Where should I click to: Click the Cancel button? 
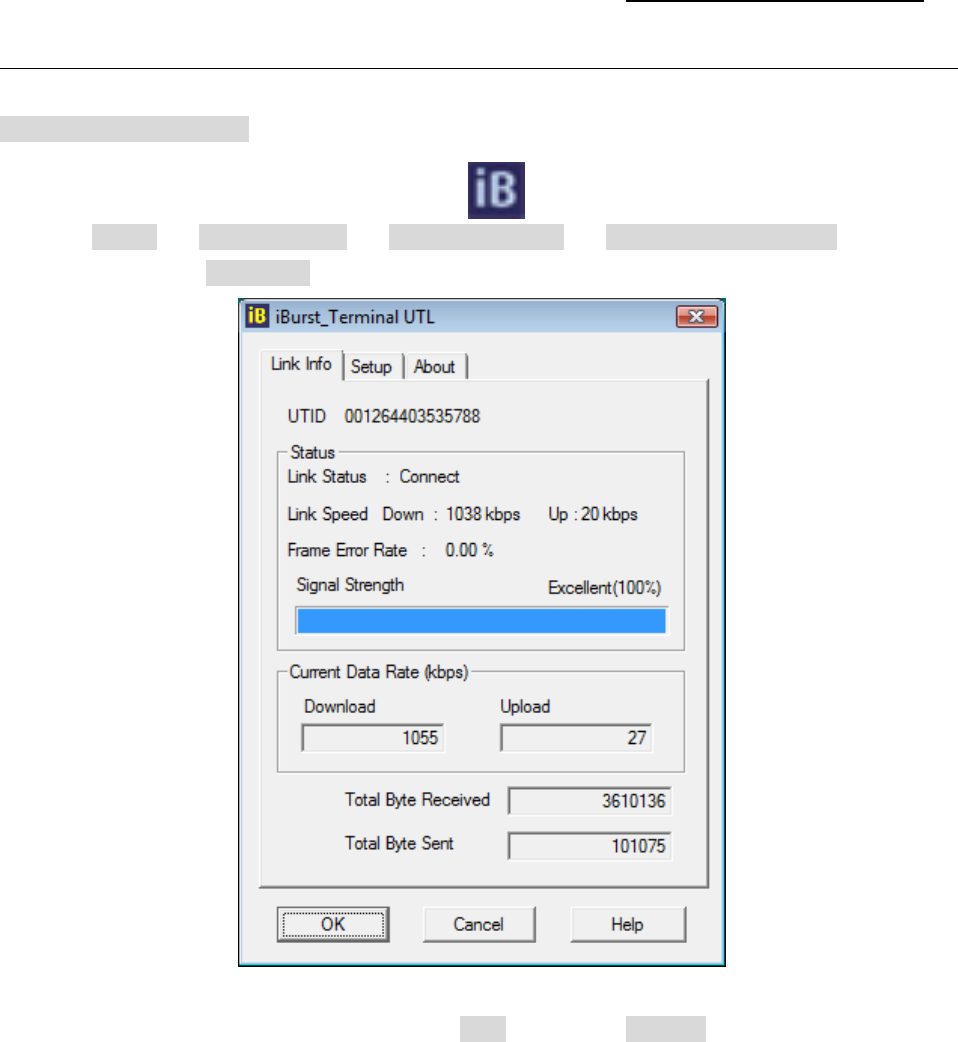pyautogui.click(x=478, y=924)
